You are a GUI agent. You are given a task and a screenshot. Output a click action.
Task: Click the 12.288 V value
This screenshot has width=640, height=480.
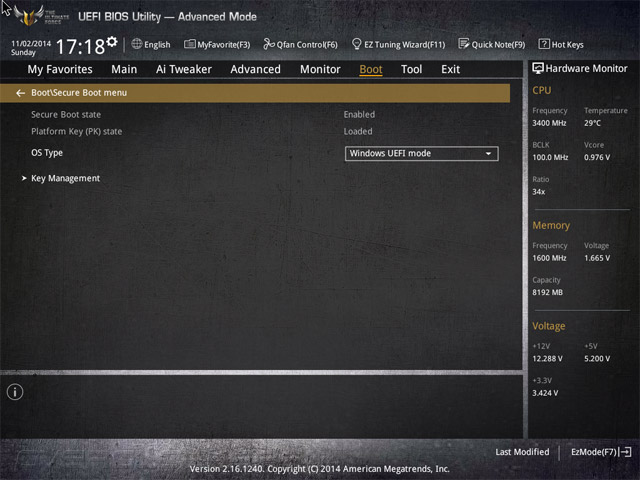coord(547,358)
